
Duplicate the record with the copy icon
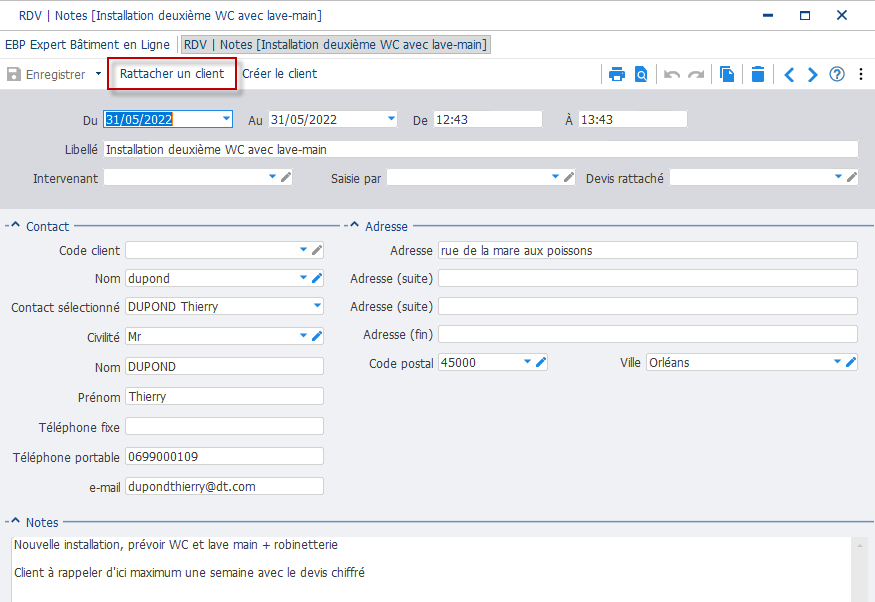[x=727, y=74]
